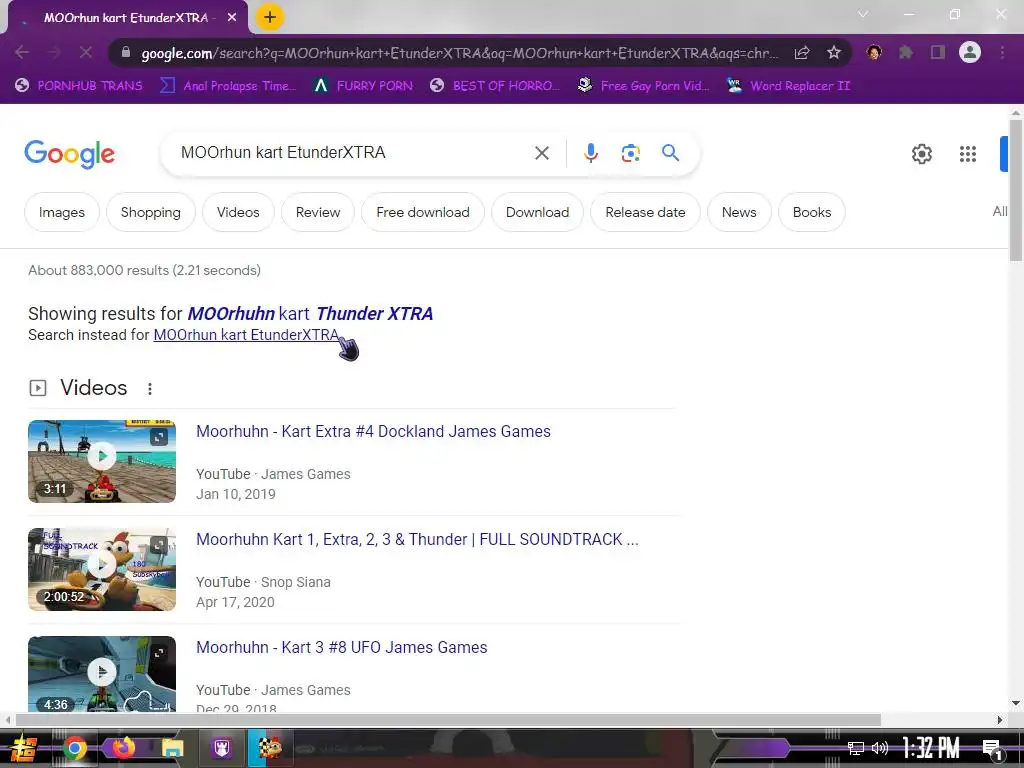Open Firefox from the taskbar

pos(123,748)
